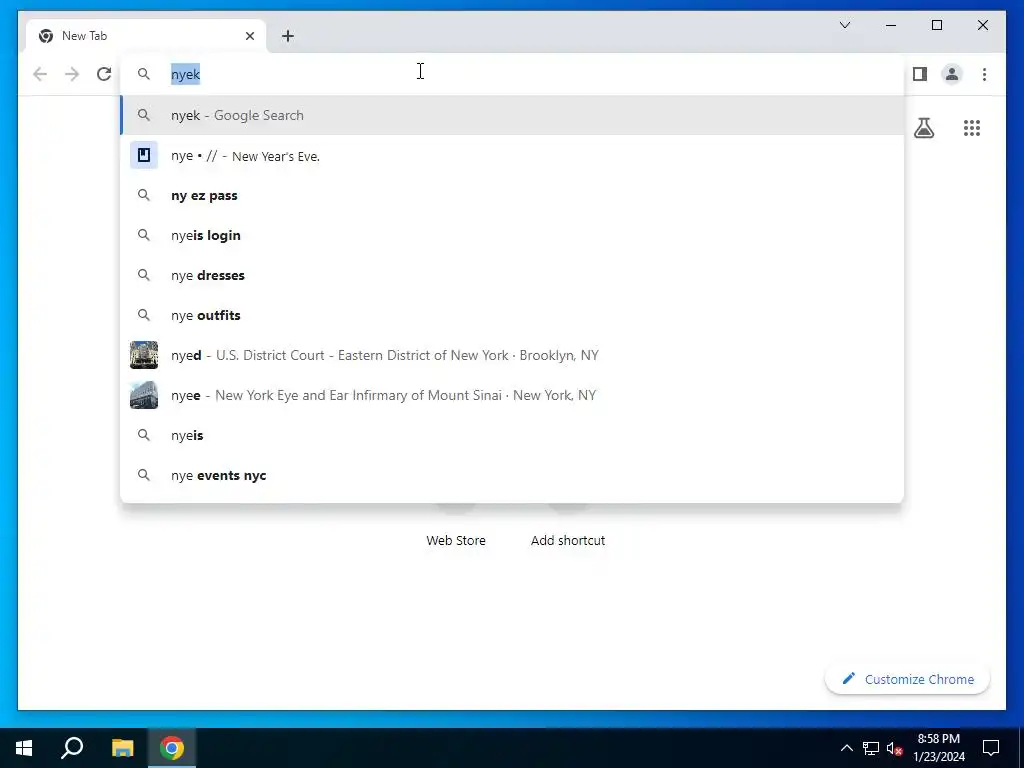This screenshot has height=768, width=1024.
Task: Show hidden system tray icons
Action: pyautogui.click(x=846, y=748)
